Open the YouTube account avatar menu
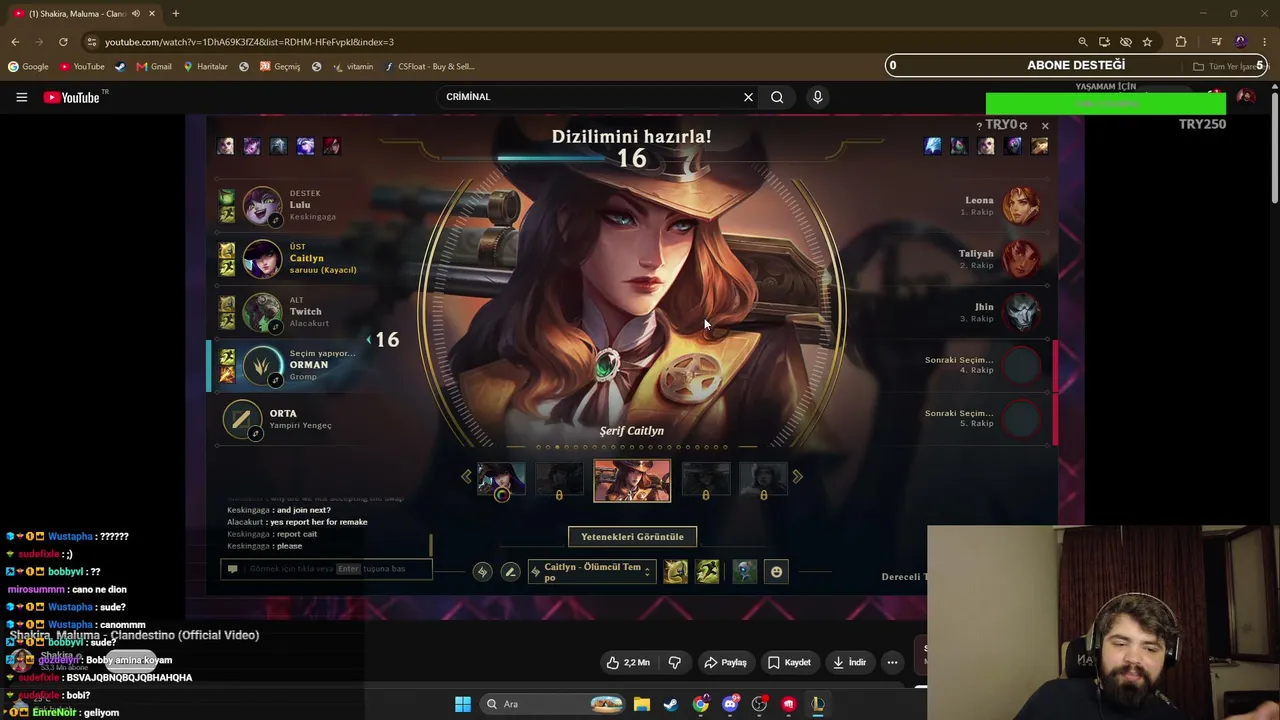Viewport: 1280px width, 720px height. point(1245,97)
